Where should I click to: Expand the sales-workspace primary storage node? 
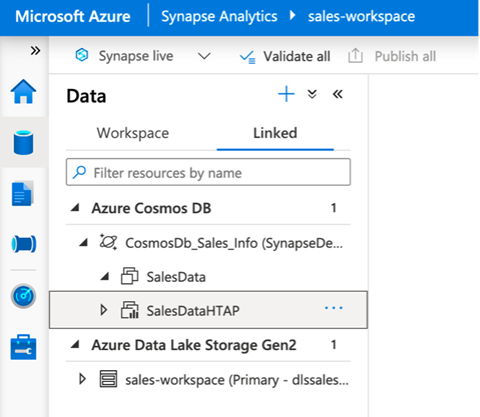(82, 379)
